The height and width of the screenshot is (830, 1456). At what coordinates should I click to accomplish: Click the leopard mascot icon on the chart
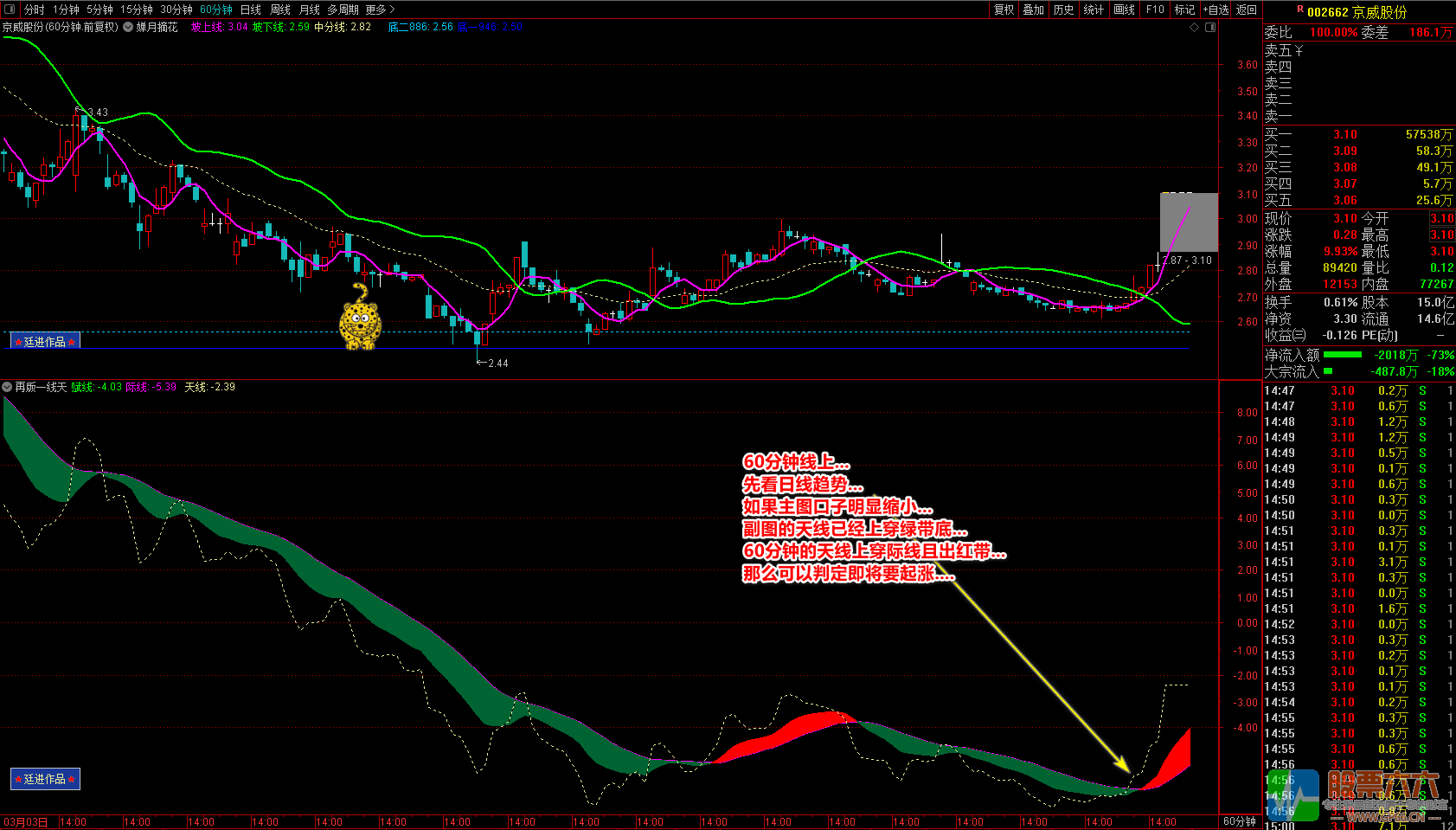pos(360,317)
